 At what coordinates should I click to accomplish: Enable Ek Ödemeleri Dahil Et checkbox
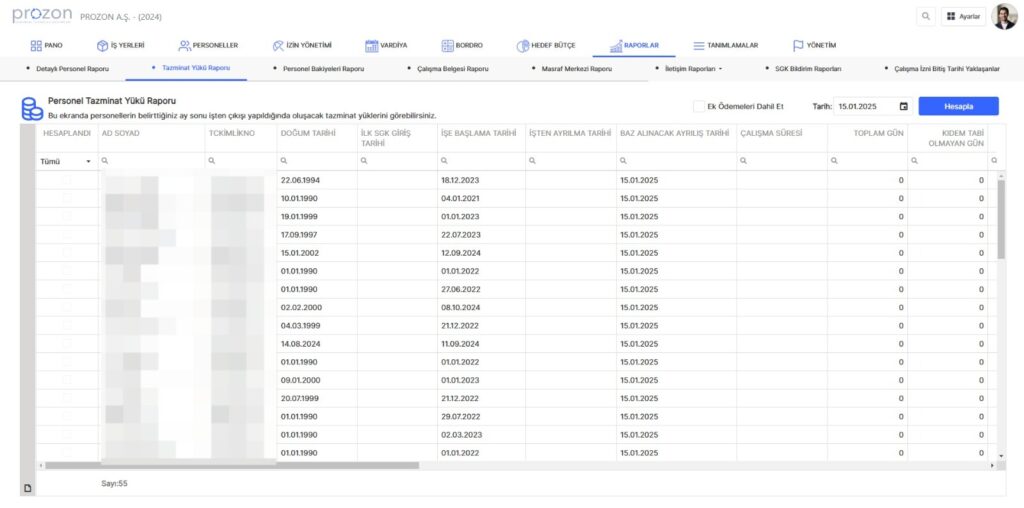pyautogui.click(x=698, y=106)
